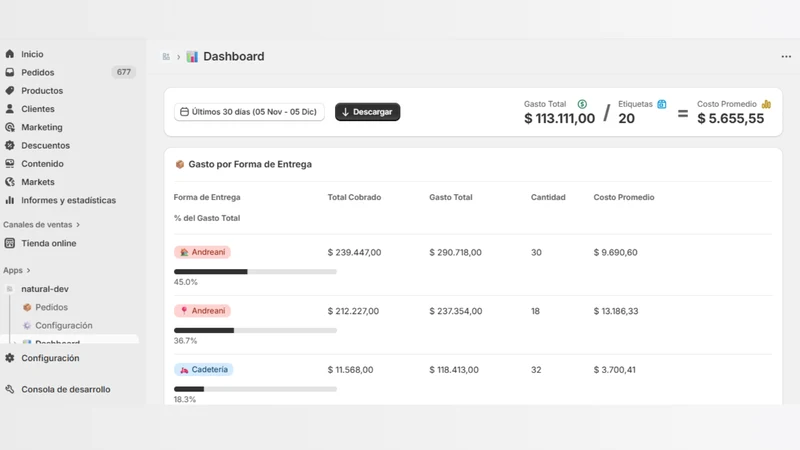Click the value $ 290.718,00
This screenshot has height=450, width=800.
pos(455,252)
